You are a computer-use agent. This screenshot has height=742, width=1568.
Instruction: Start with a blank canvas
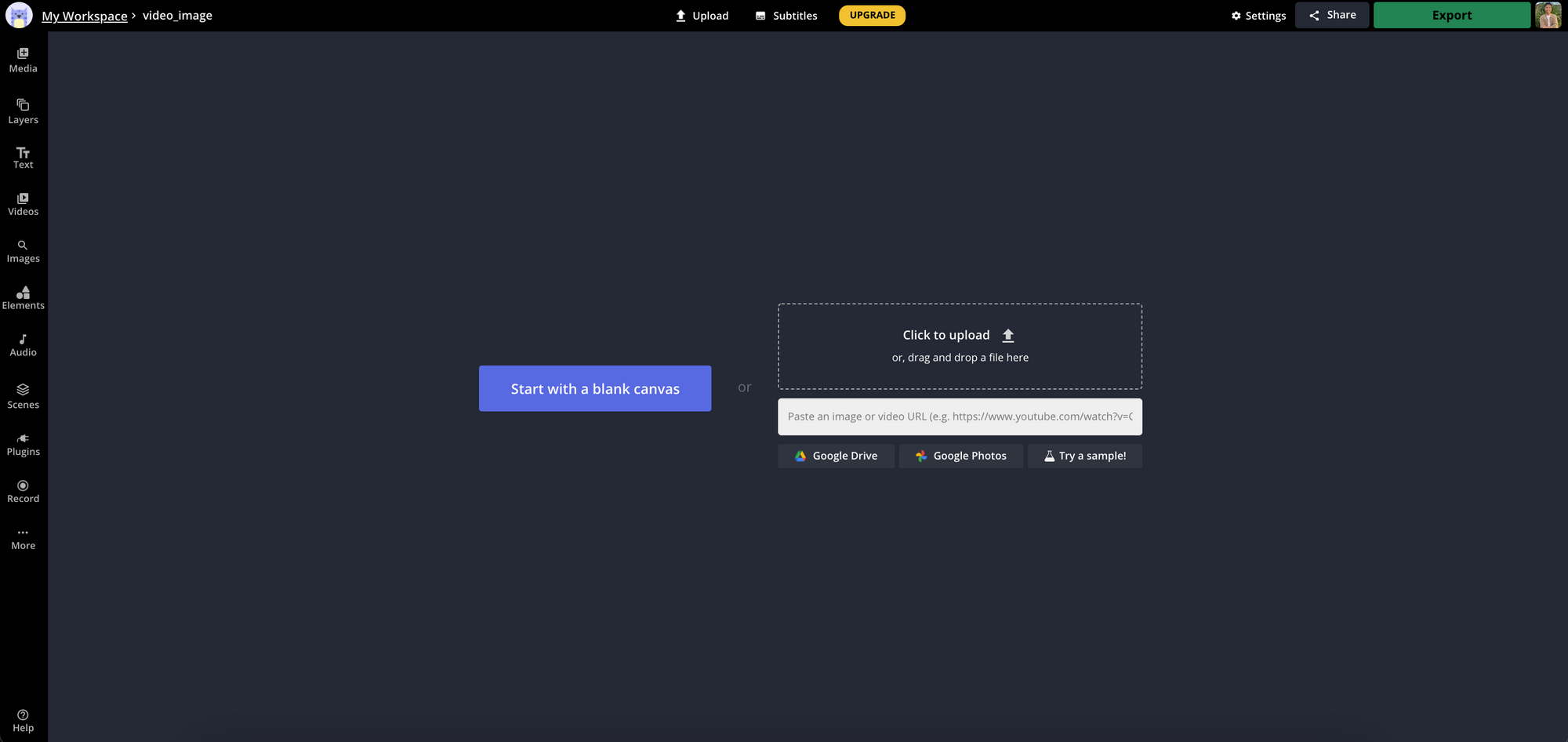coord(595,388)
